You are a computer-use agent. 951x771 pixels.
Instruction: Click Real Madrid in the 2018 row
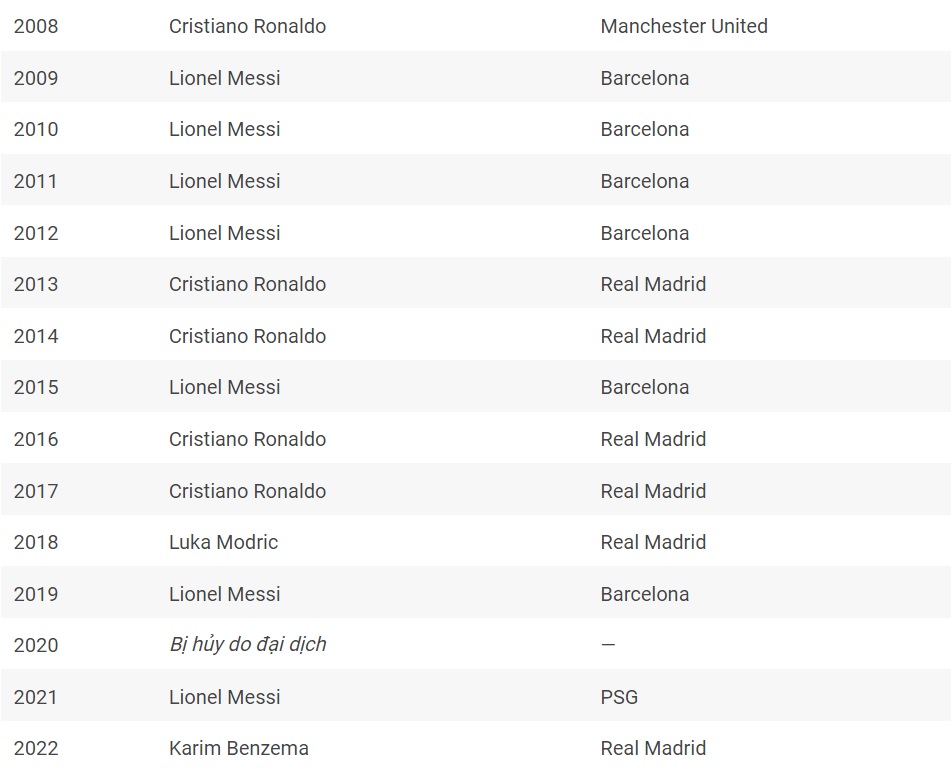pyautogui.click(x=653, y=542)
